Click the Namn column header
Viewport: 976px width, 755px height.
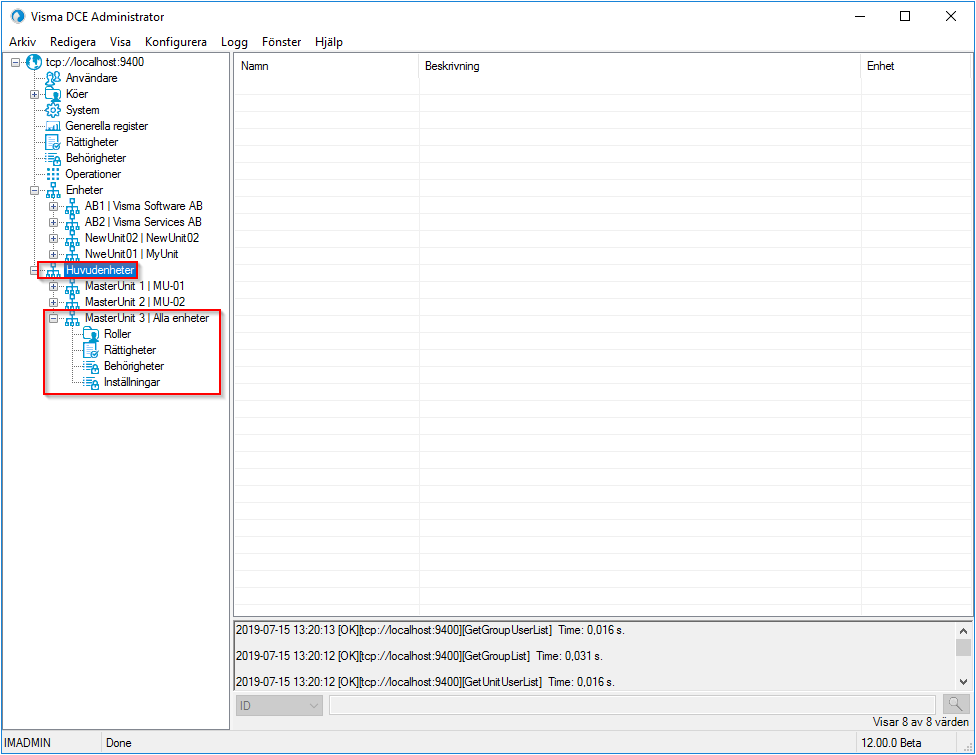coord(300,66)
